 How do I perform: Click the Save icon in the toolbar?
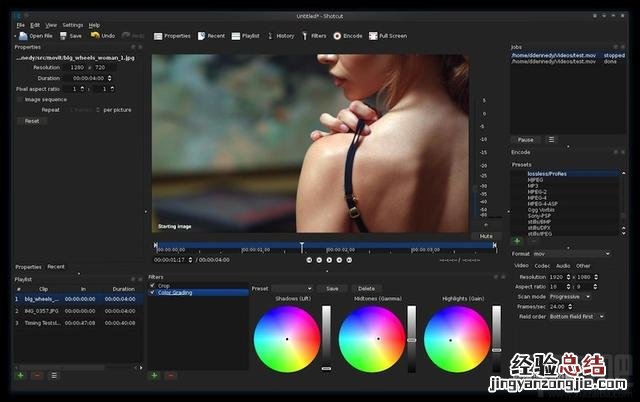[x=64, y=35]
